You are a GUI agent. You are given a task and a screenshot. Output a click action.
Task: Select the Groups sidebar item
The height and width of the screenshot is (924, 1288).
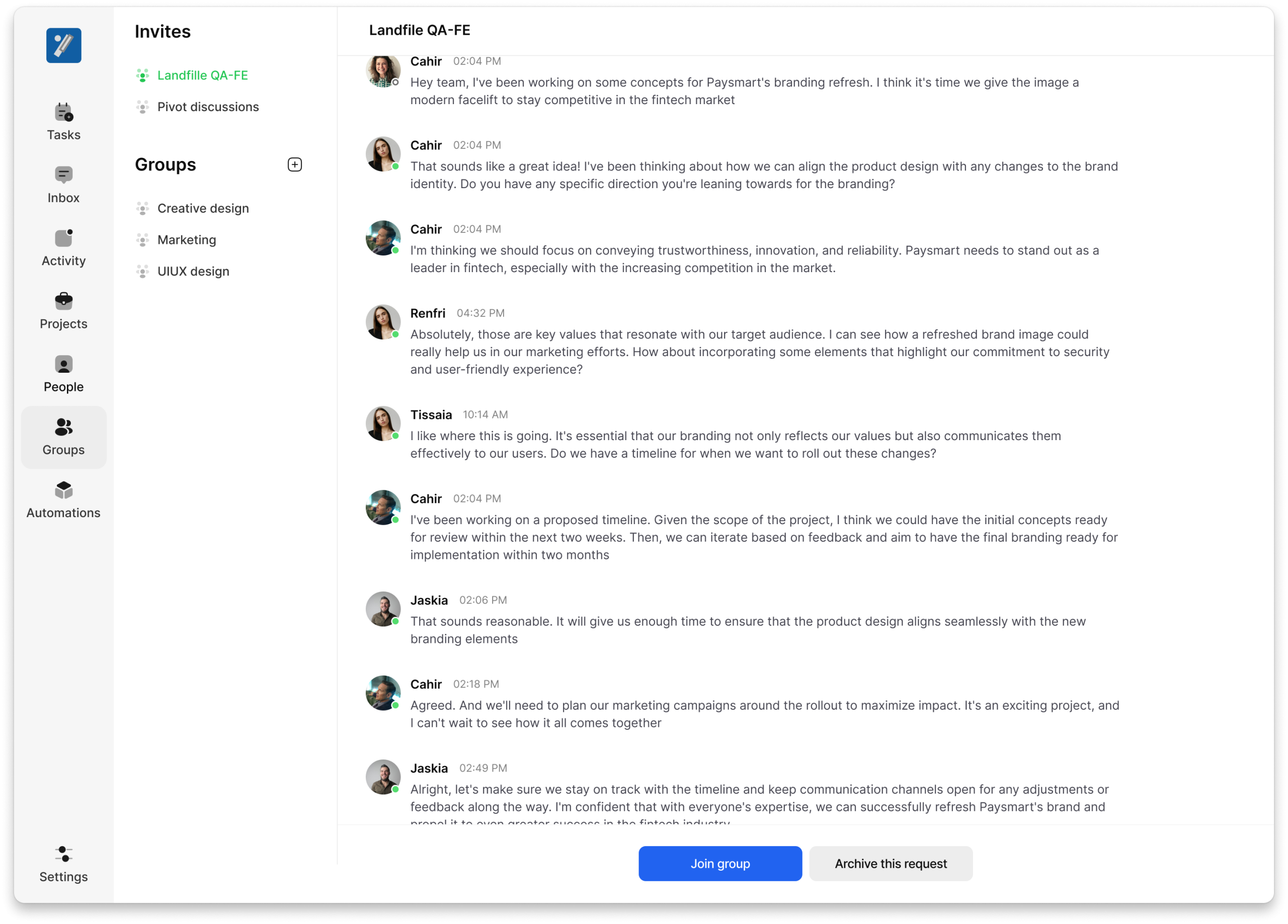click(x=63, y=437)
